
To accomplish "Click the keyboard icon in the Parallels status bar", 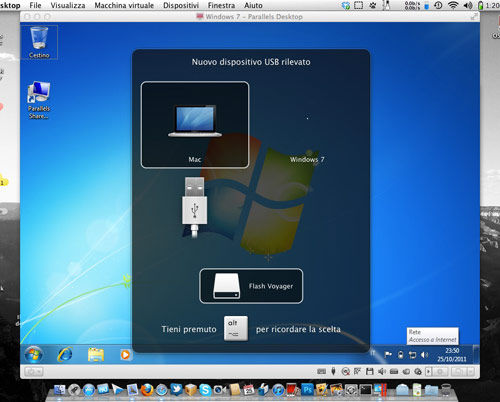I will click(321, 371).
